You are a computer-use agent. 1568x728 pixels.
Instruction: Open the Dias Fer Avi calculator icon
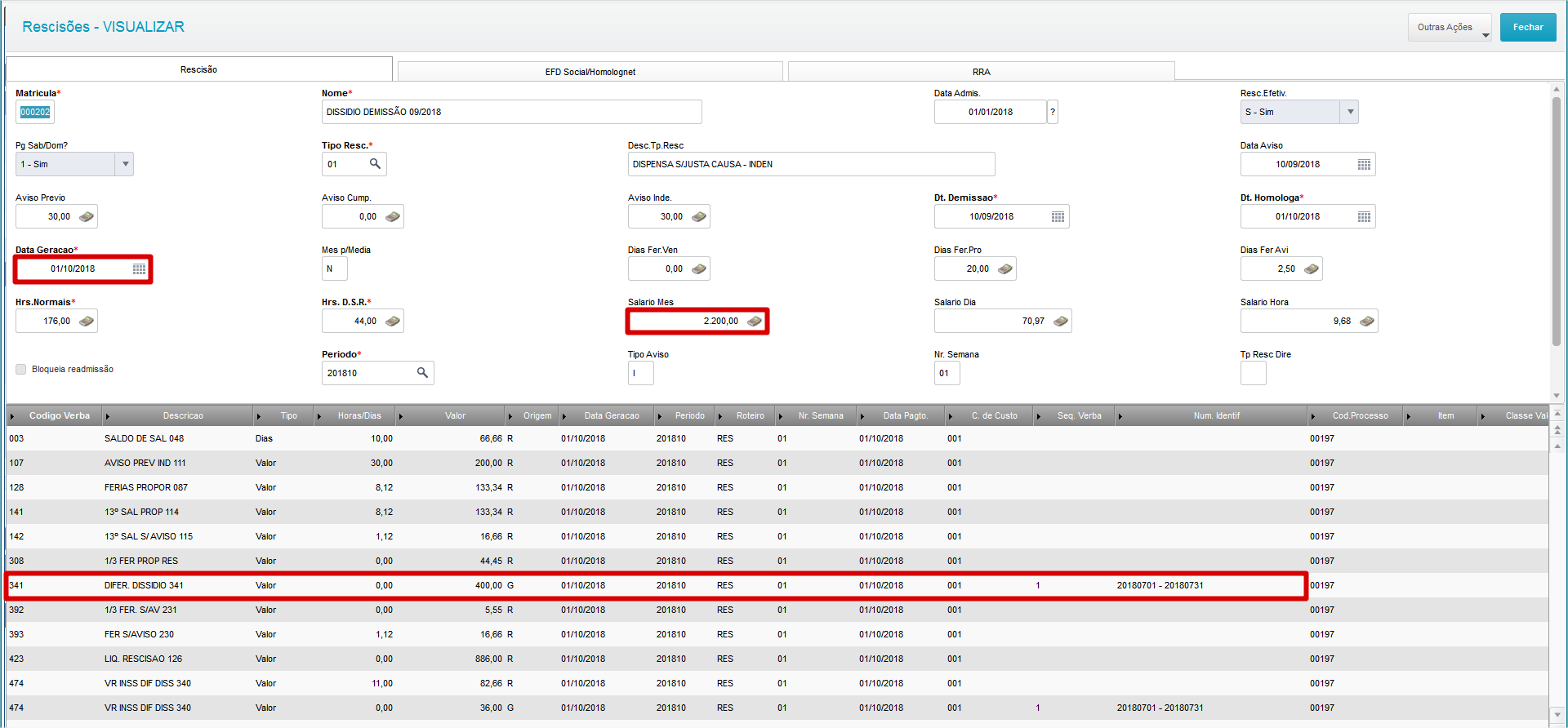pos(1312,269)
